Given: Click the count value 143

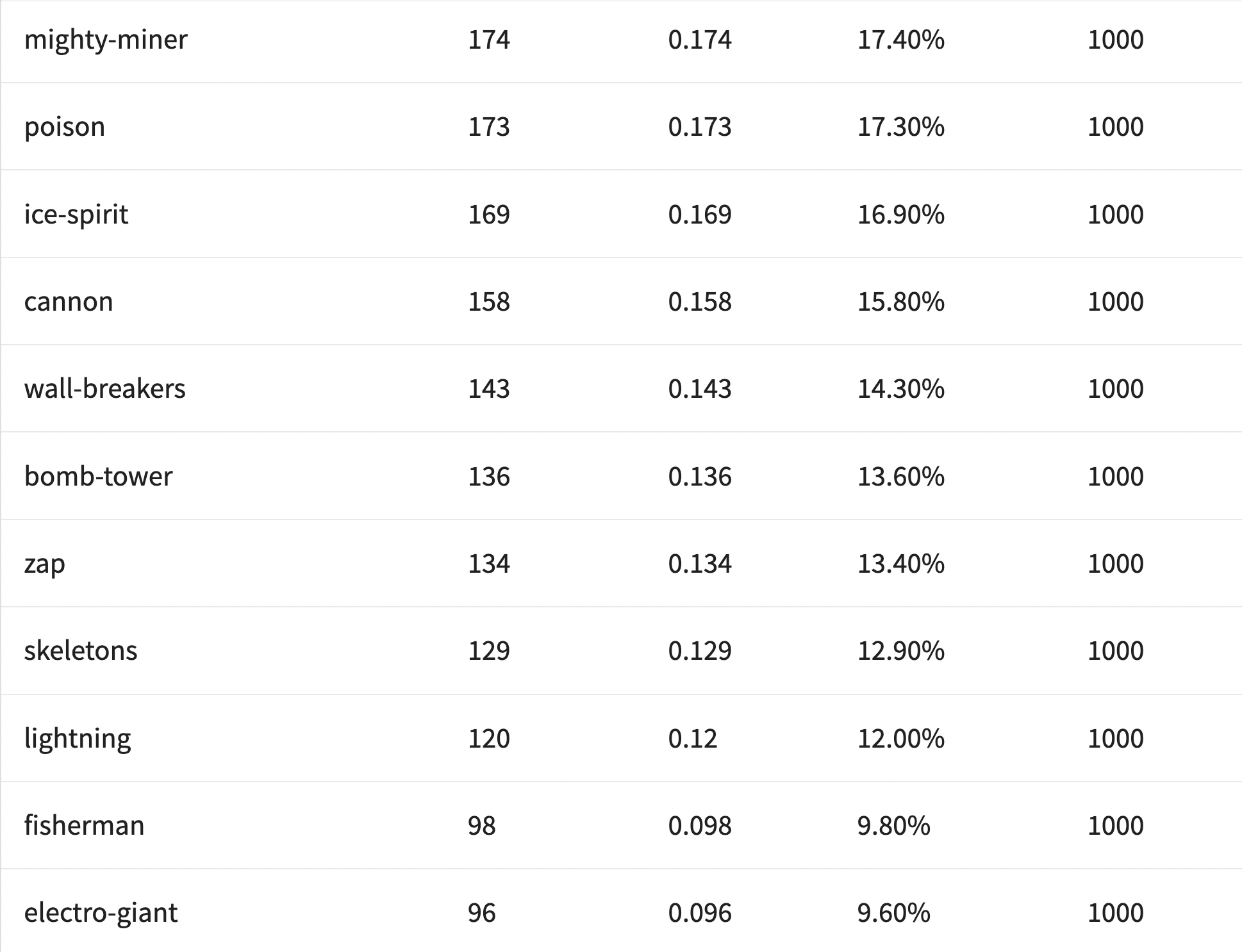Looking at the screenshot, I should click(489, 389).
